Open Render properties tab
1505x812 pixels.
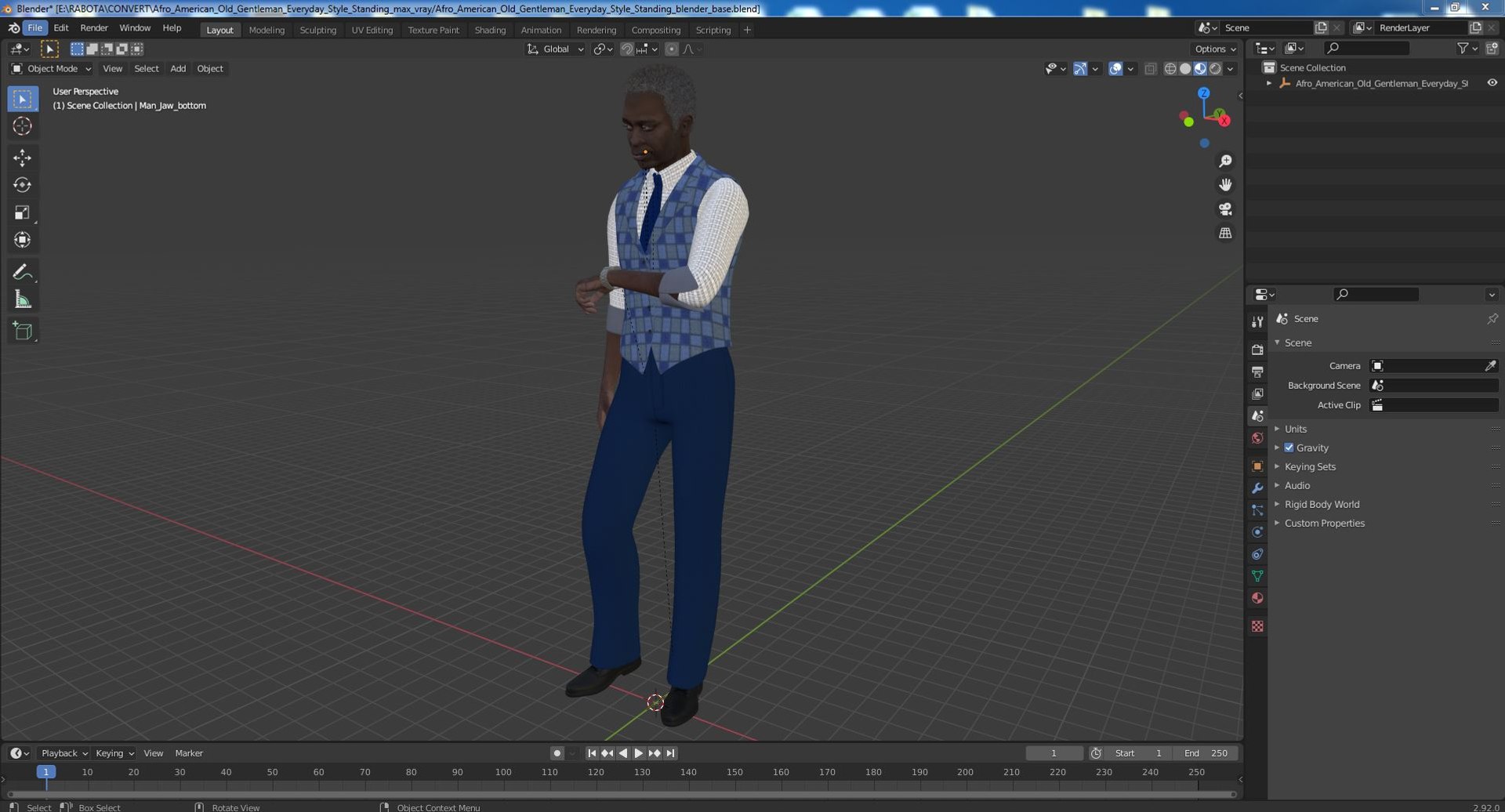click(1257, 350)
